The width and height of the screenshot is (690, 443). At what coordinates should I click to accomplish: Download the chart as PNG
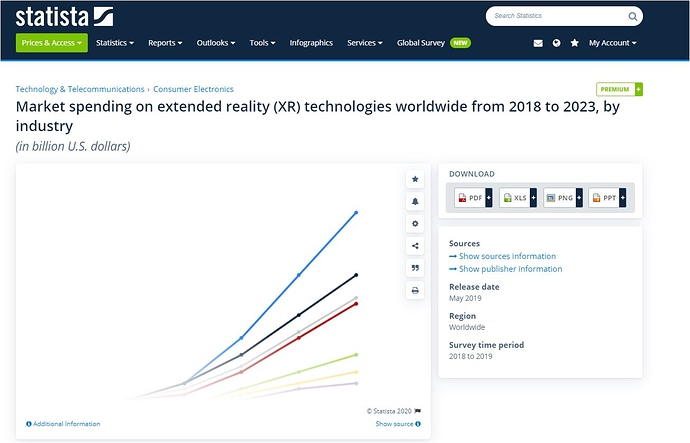pos(563,198)
